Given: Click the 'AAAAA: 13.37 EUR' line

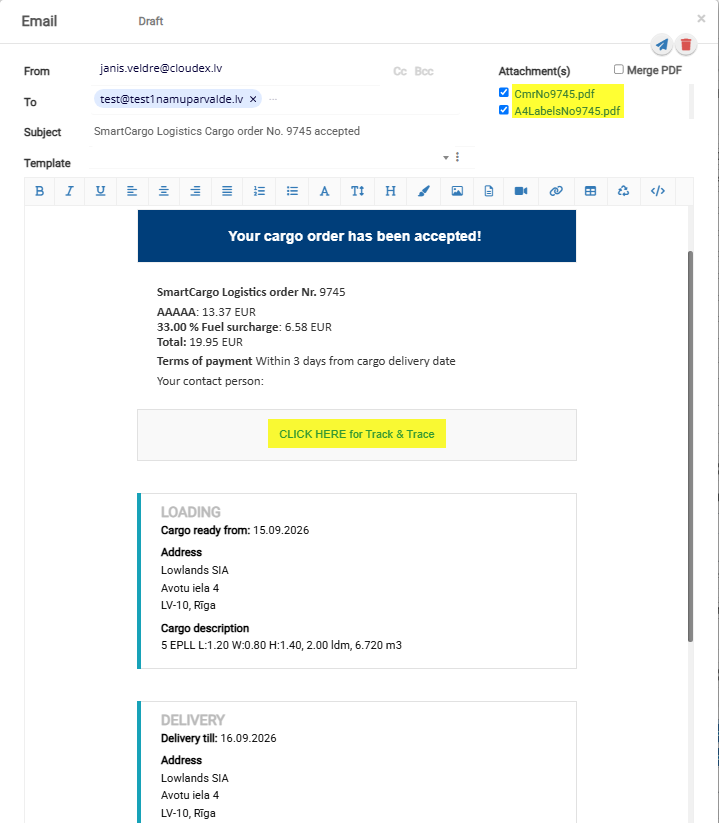Looking at the screenshot, I should (x=206, y=312).
